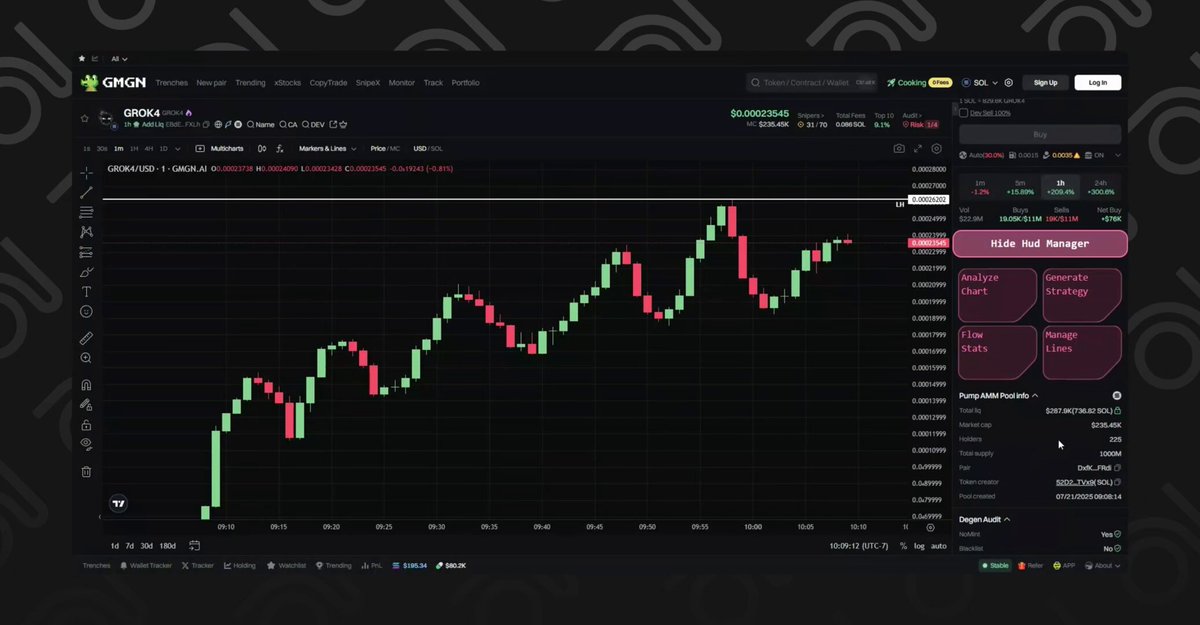Delete drawings with trash icon
This screenshot has width=1200, height=625.
click(86, 471)
